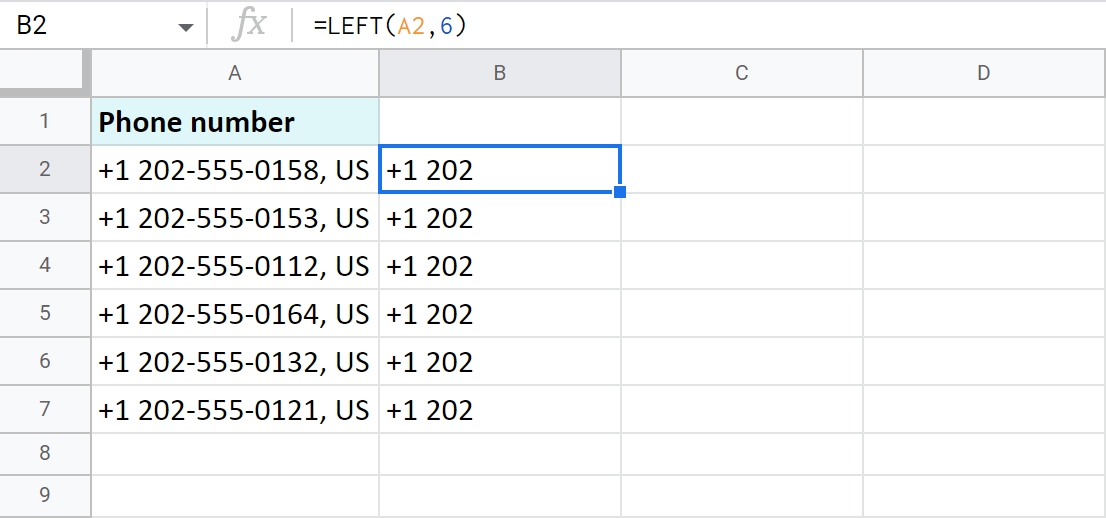The height and width of the screenshot is (518, 1106).
Task: Select column D header
Action: pos(984,73)
